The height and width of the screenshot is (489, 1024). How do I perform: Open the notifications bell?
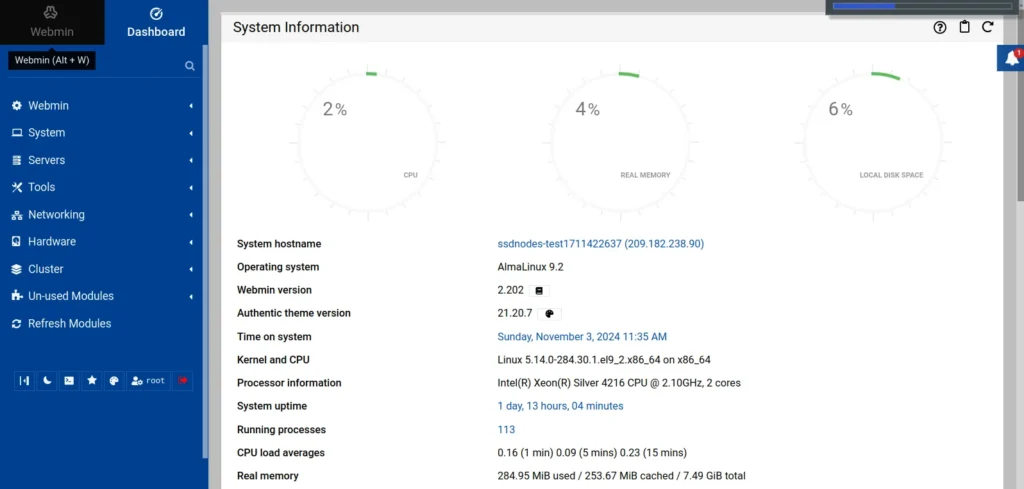1012,58
